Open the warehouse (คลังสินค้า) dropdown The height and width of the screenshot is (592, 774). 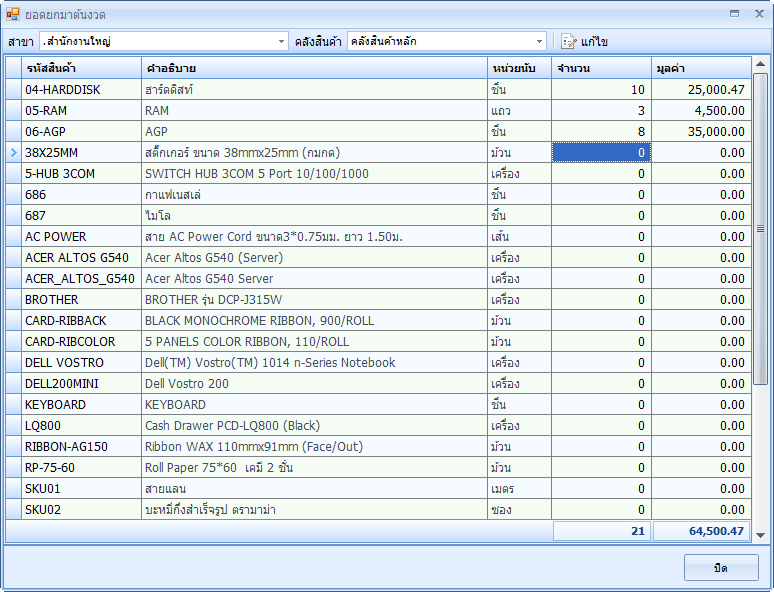[540, 41]
